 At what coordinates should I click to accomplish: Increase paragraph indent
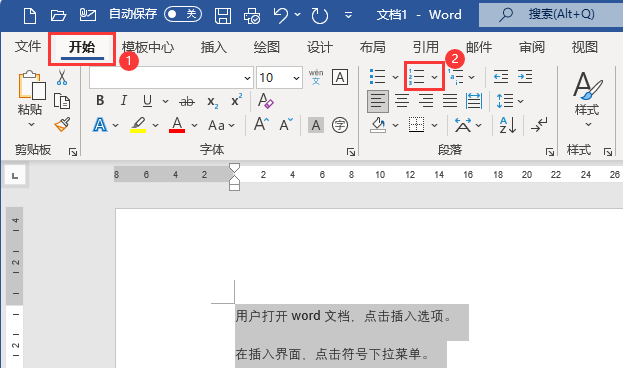click(525, 77)
